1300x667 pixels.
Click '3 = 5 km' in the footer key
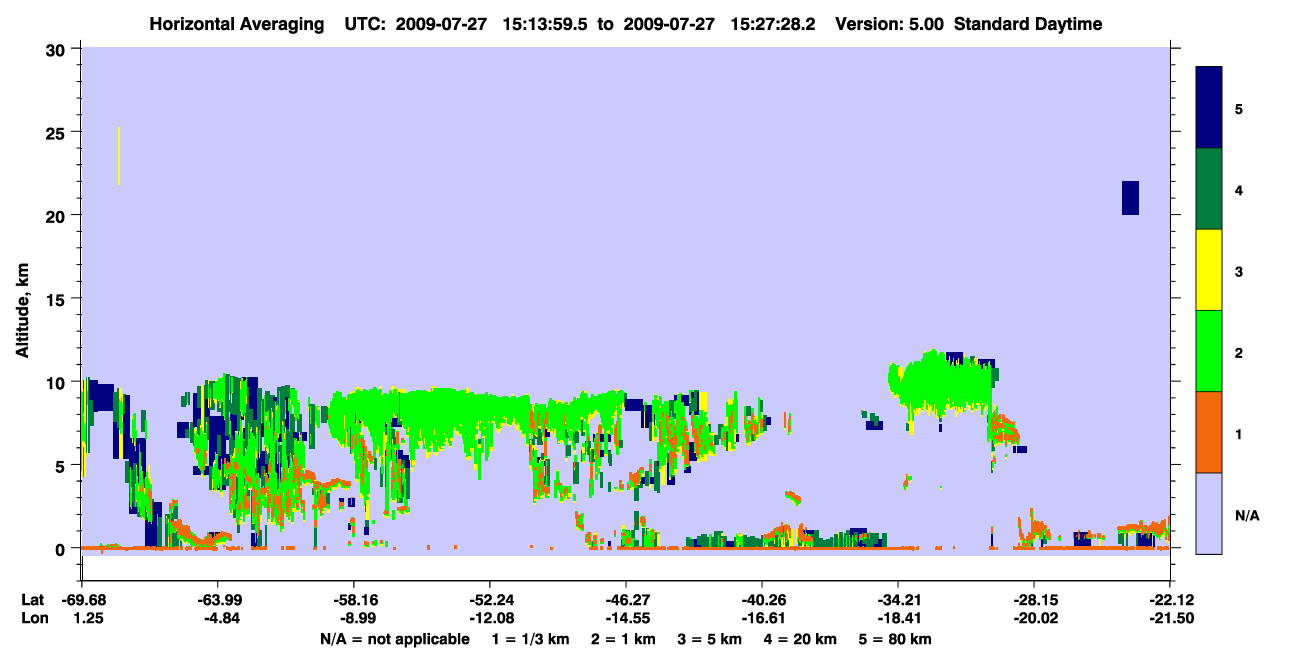(709, 639)
